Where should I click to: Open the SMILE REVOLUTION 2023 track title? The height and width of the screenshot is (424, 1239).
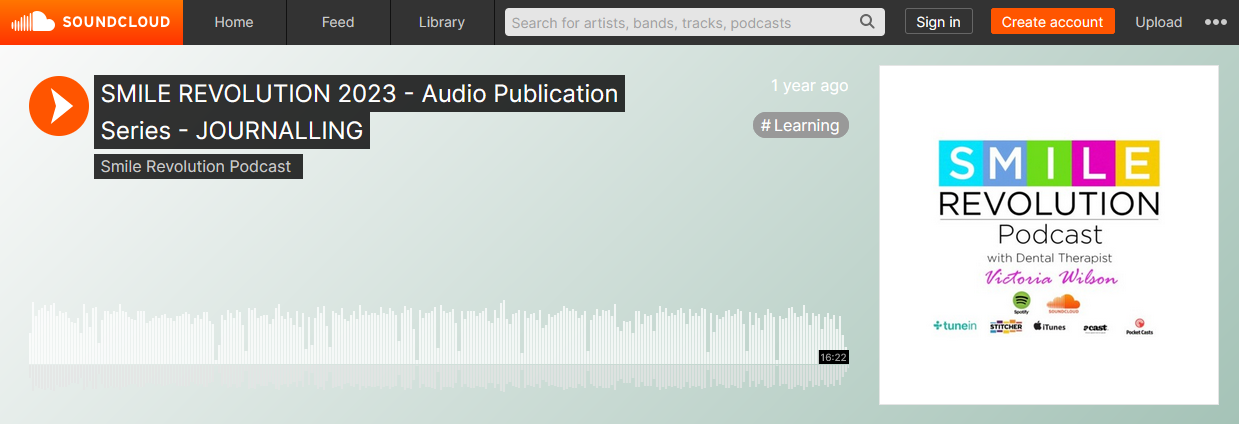[360, 112]
